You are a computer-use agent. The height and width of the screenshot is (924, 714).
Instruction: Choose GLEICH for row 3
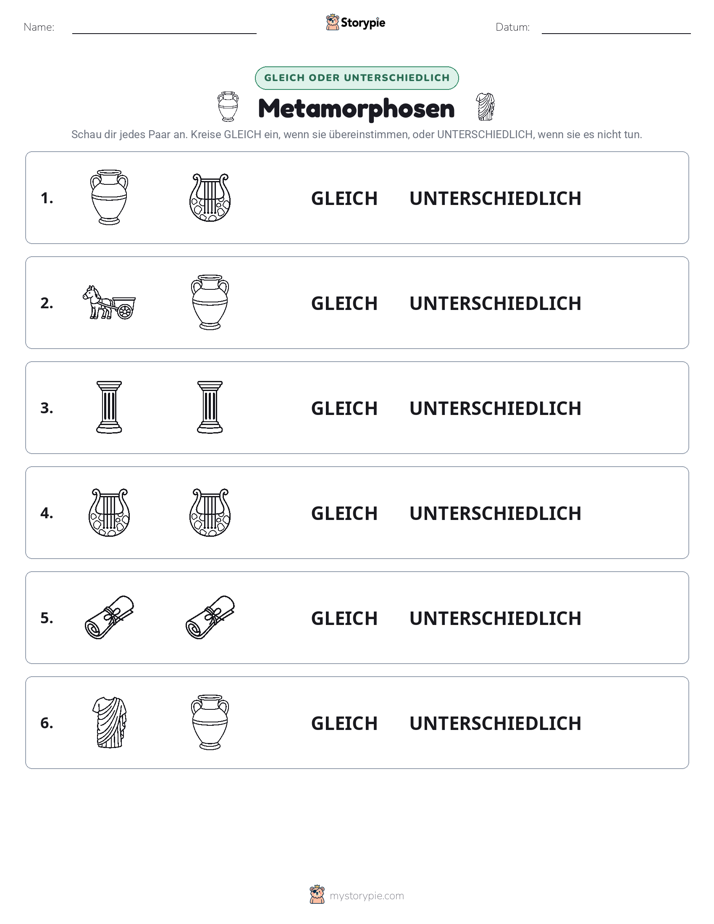coord(344,408)
